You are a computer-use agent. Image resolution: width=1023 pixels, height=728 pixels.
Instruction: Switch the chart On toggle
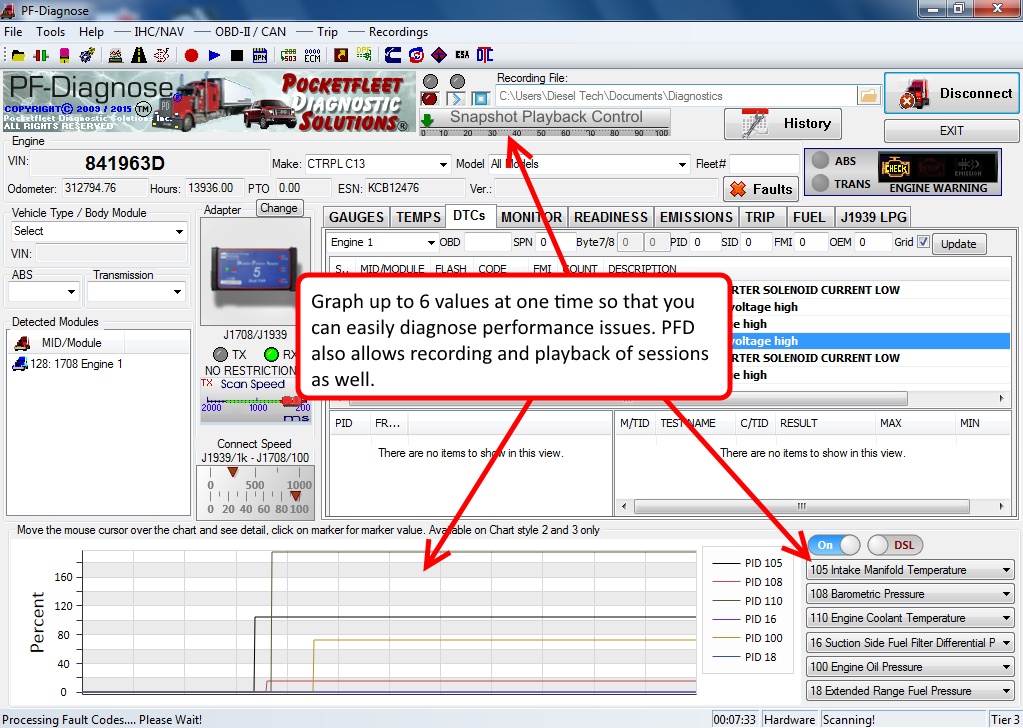[834, 545]
